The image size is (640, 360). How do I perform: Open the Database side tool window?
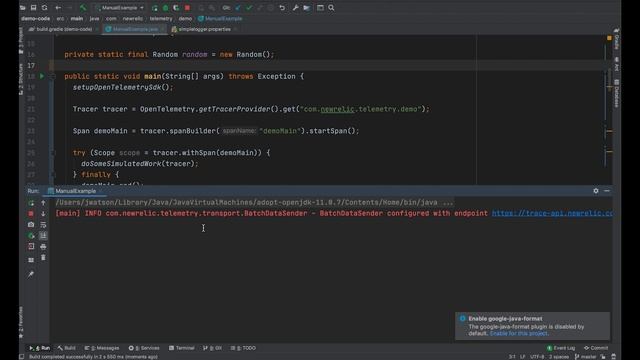pyautogui.click(x=617, y=94)
